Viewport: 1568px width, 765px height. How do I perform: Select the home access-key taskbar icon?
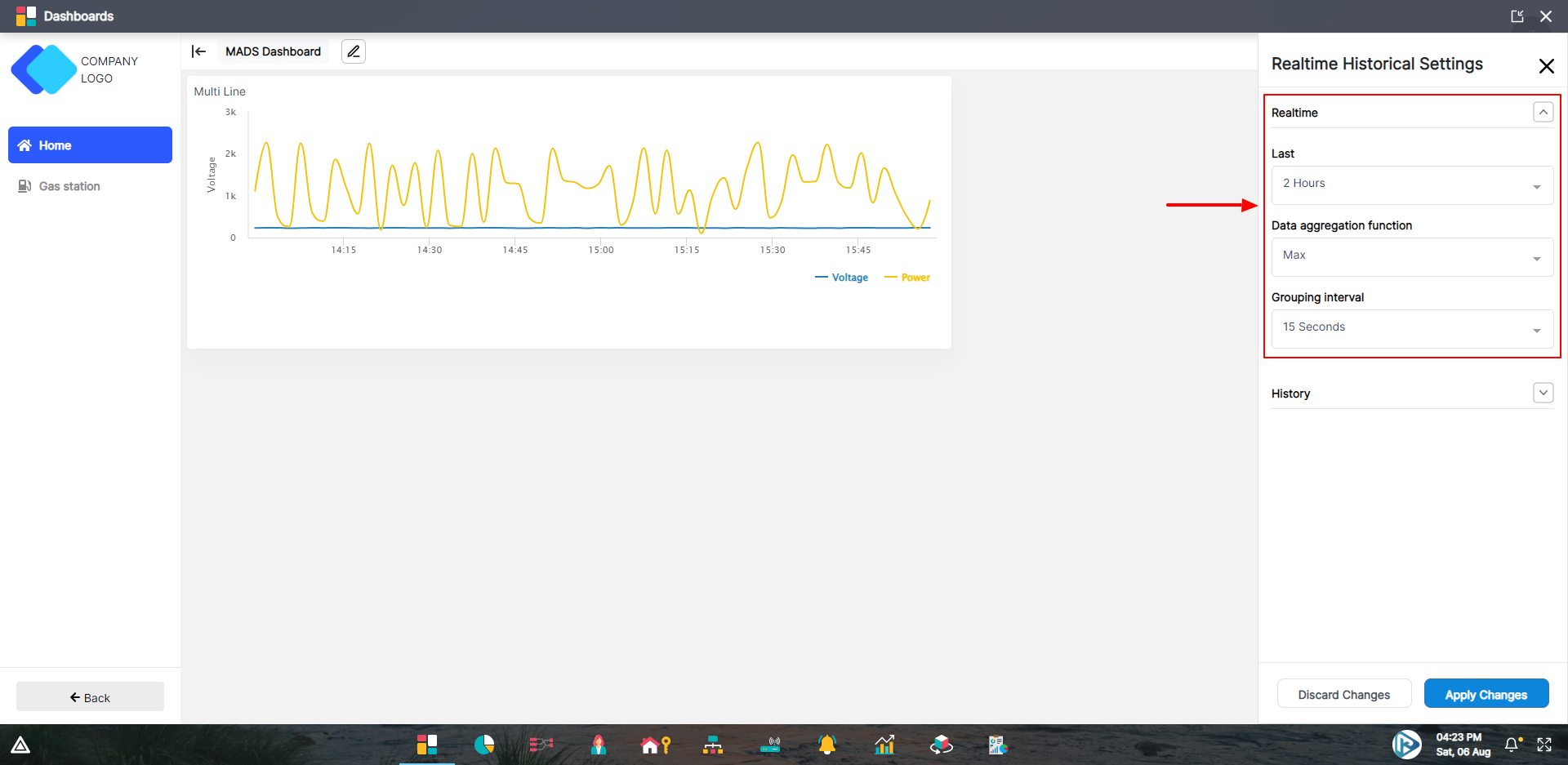(656, 745)
